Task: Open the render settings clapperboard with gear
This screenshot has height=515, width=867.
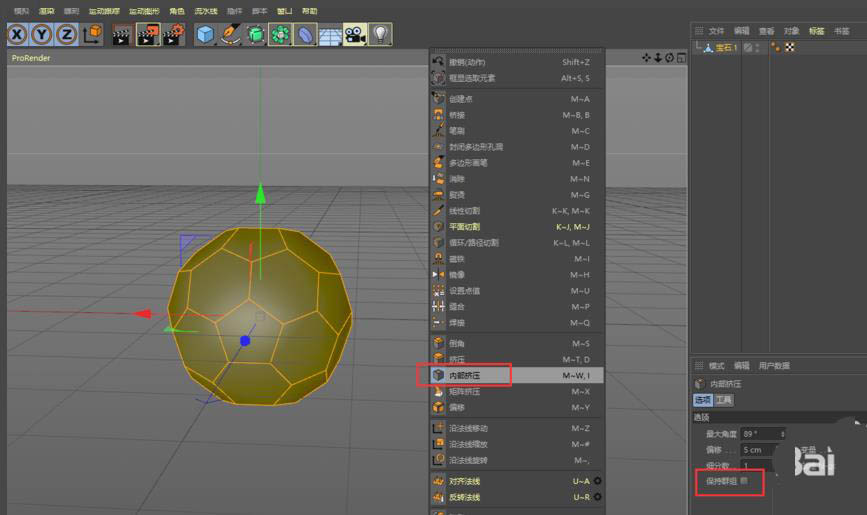Action: point(173,35)
